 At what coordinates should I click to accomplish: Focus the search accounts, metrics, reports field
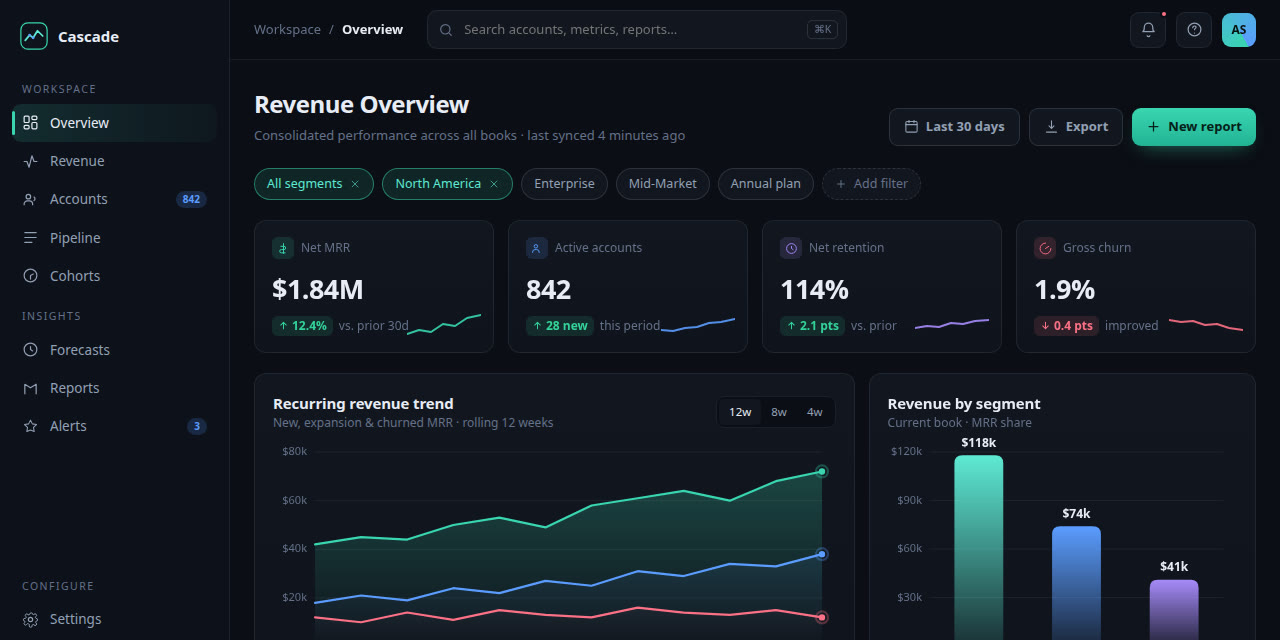(637, 30)
